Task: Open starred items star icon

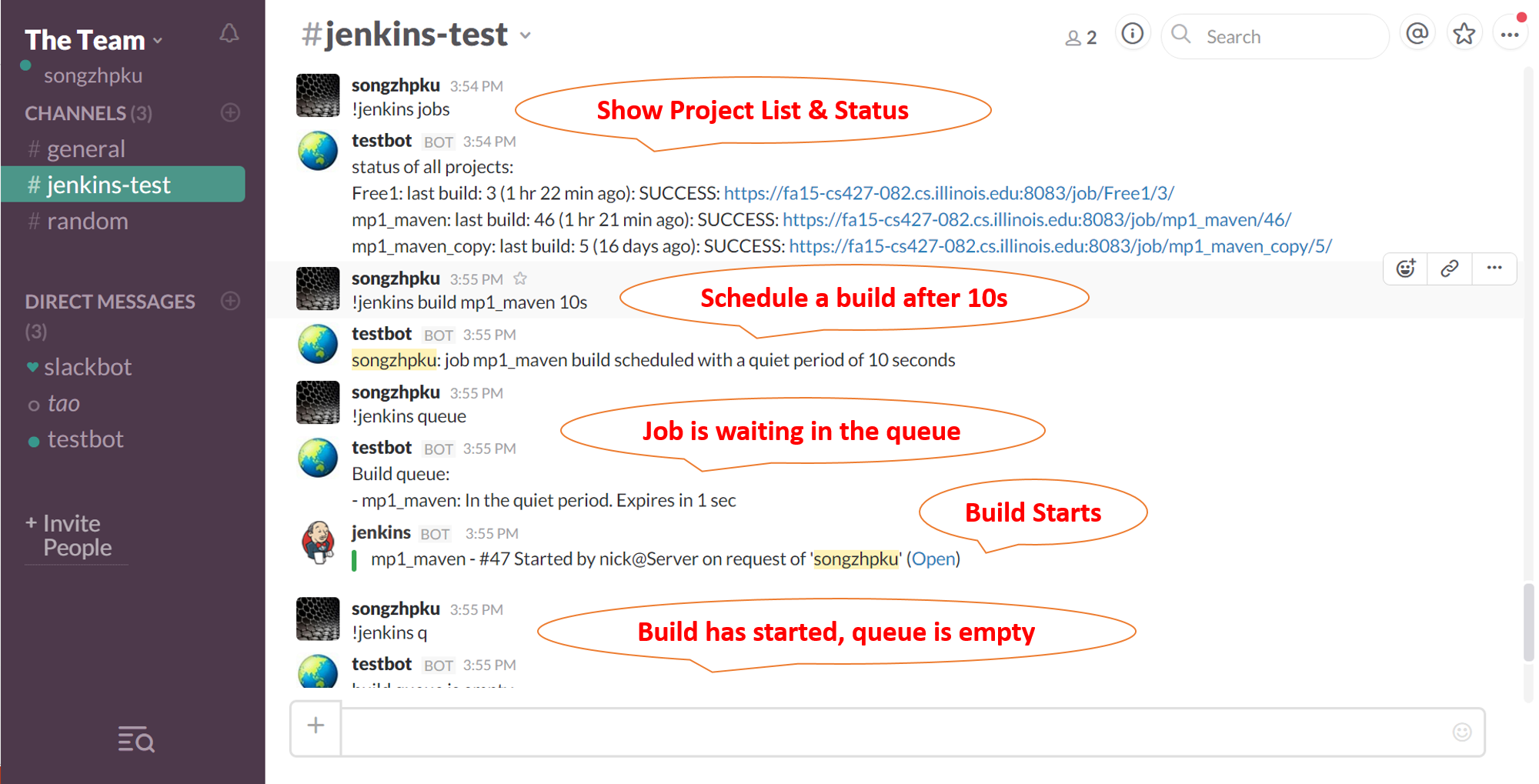Action: 1464,34
